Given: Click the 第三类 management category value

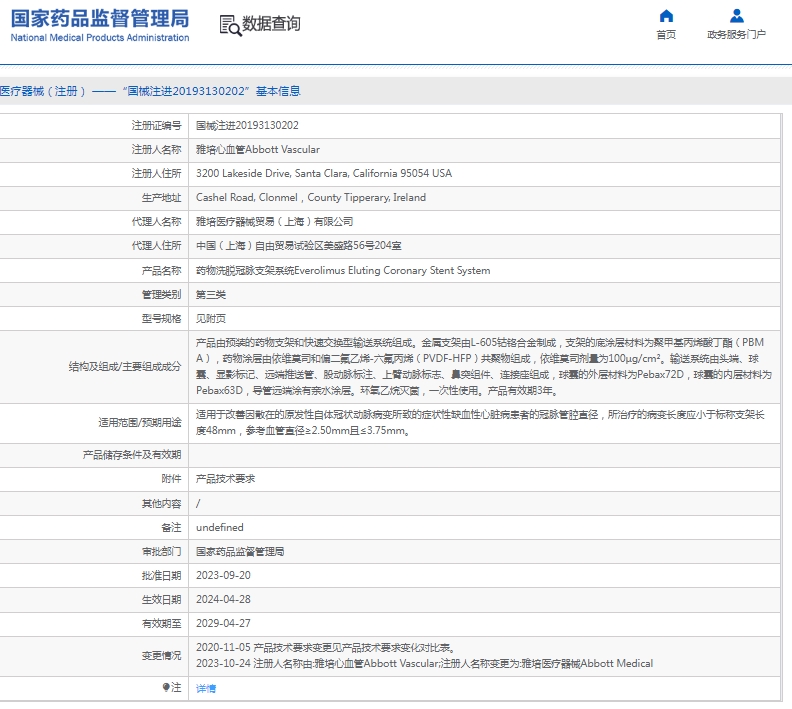Looking at the screenshot, I should point(211,294).
